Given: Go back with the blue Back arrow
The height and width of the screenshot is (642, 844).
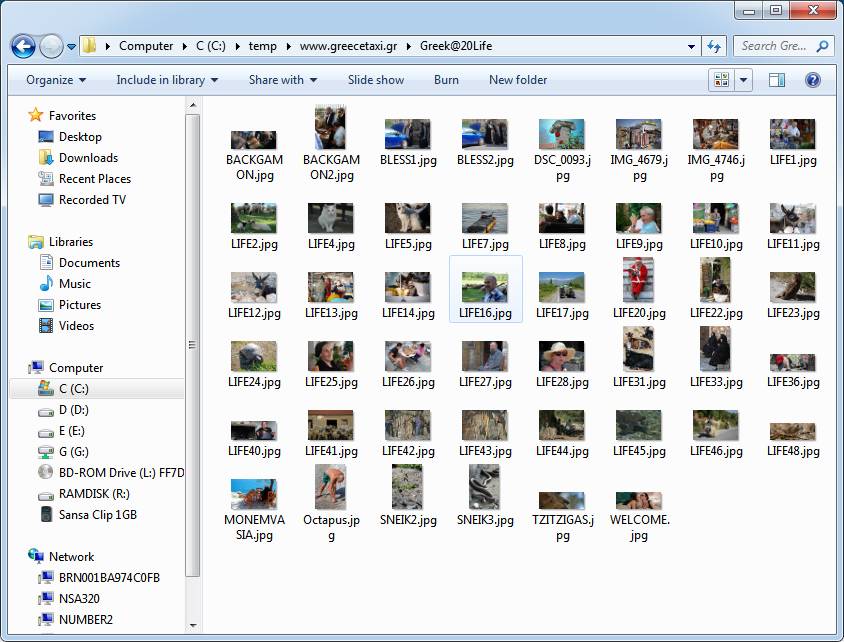Looking at the screenshot, I should 23,47.
